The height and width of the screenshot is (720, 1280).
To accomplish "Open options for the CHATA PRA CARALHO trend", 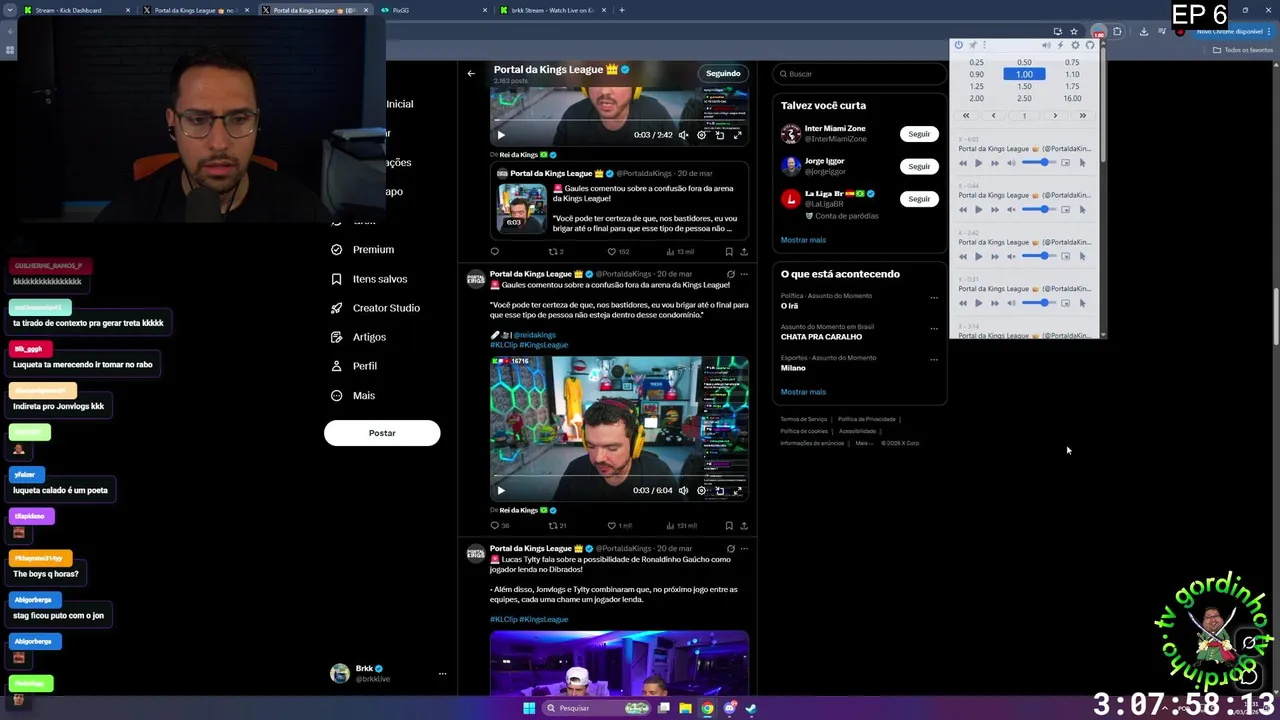I will pyautogui.click(x=934, y=328).
